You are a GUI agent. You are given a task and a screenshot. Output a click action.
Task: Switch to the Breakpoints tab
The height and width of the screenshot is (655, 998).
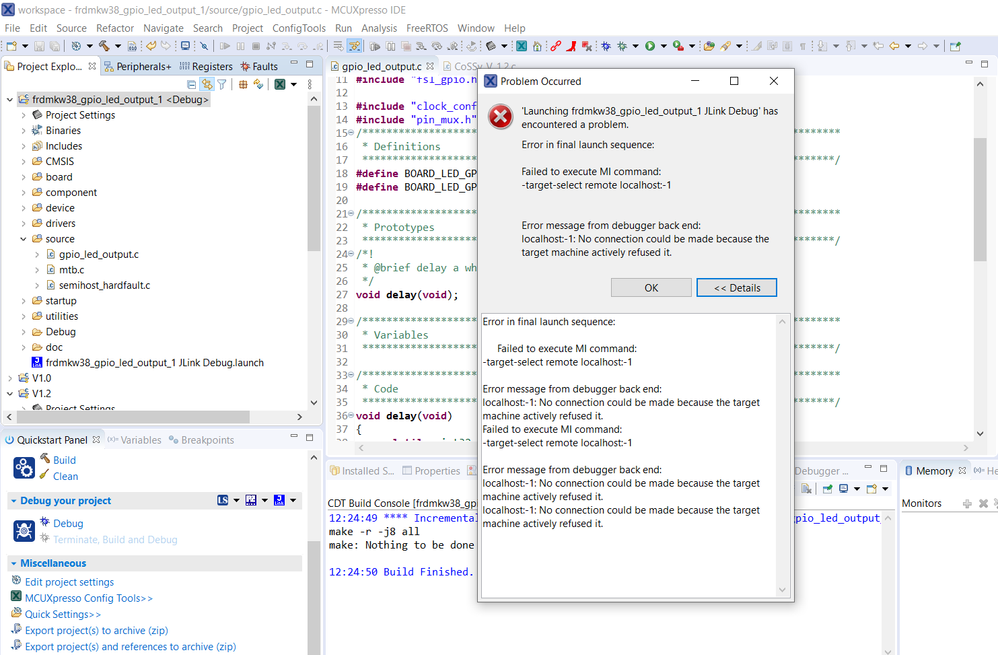click(201, 440)
